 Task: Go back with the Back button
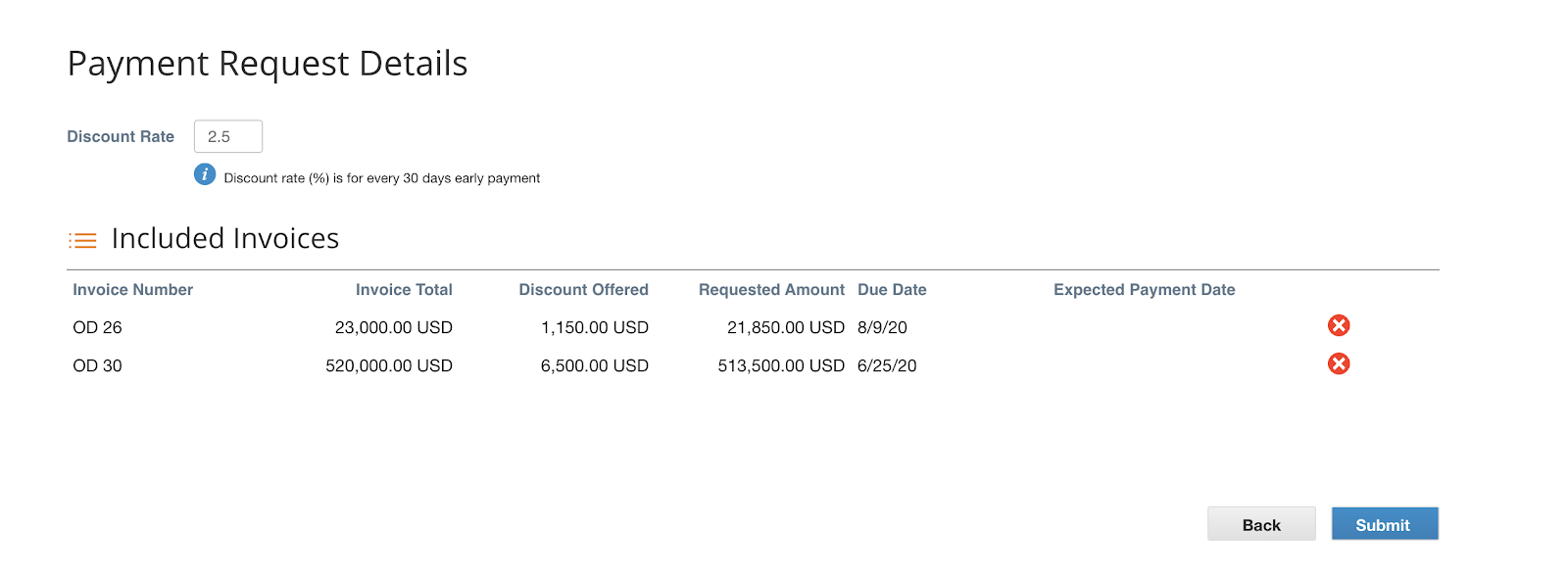[x=1261, y=524]
